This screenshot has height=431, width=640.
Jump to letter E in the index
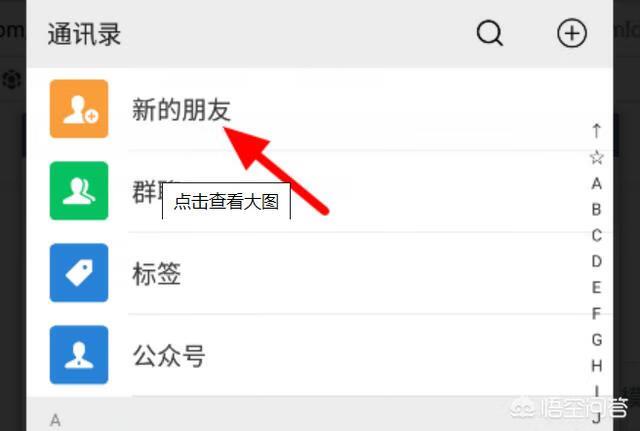click(x=596, y=287)
